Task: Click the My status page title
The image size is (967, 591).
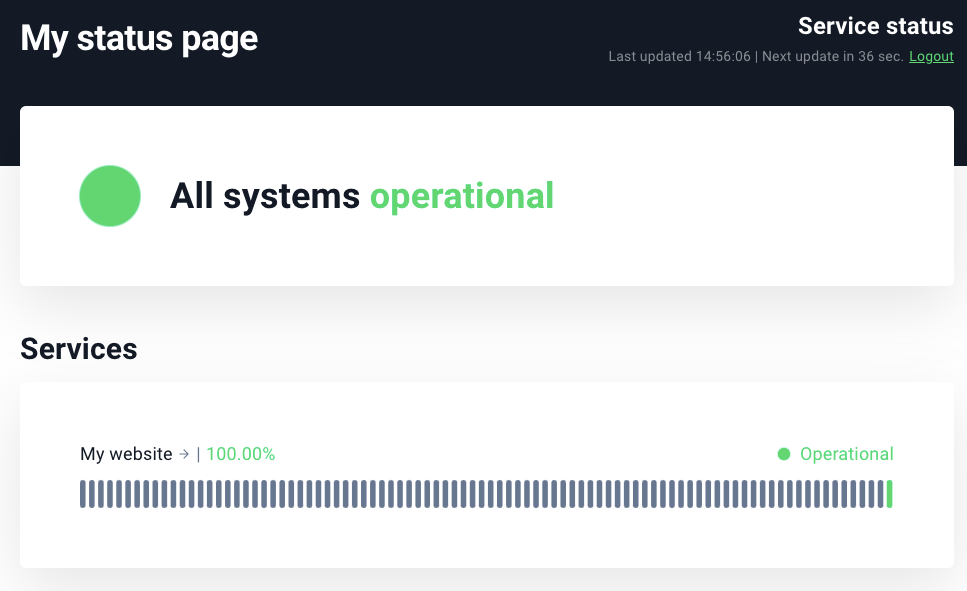Action: pos(139,38)
